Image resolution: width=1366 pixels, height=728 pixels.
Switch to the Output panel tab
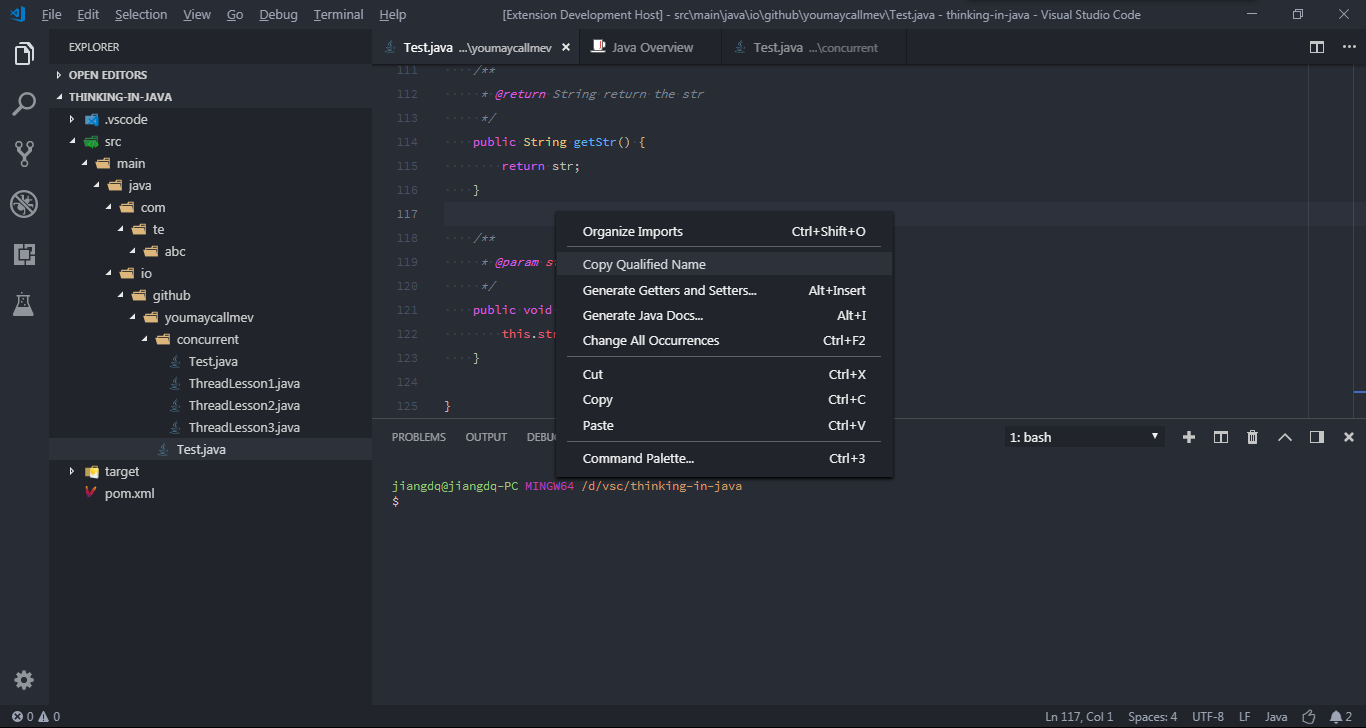point(487,437)
